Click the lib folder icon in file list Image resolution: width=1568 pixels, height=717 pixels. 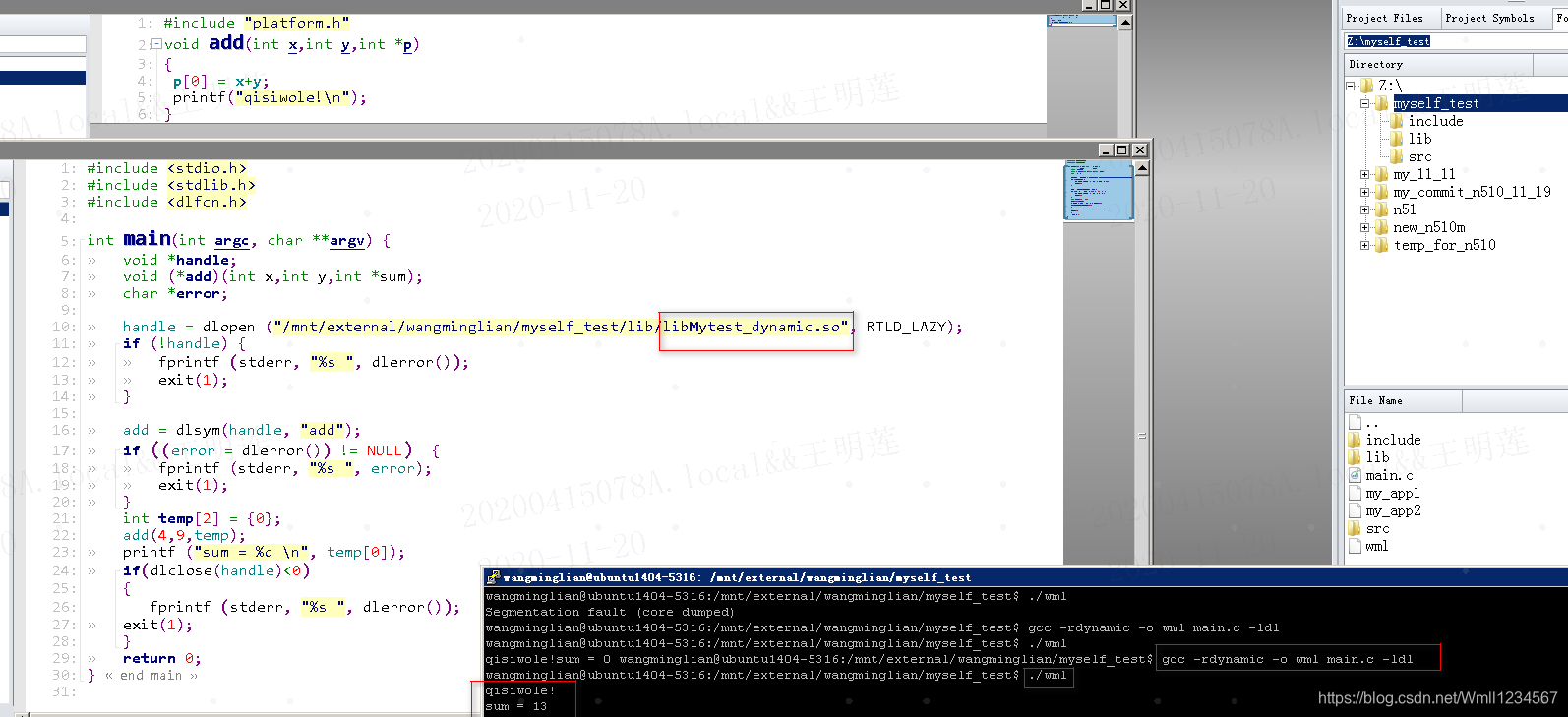point(1355,457)
